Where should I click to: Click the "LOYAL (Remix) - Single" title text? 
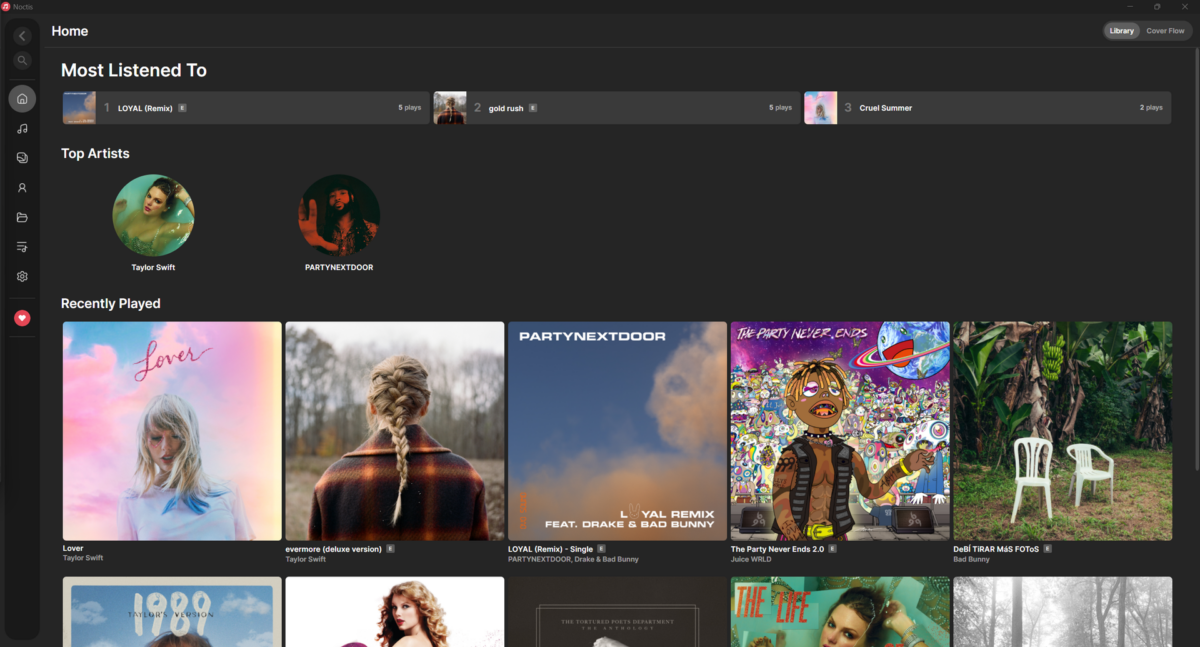coord(551,549)
